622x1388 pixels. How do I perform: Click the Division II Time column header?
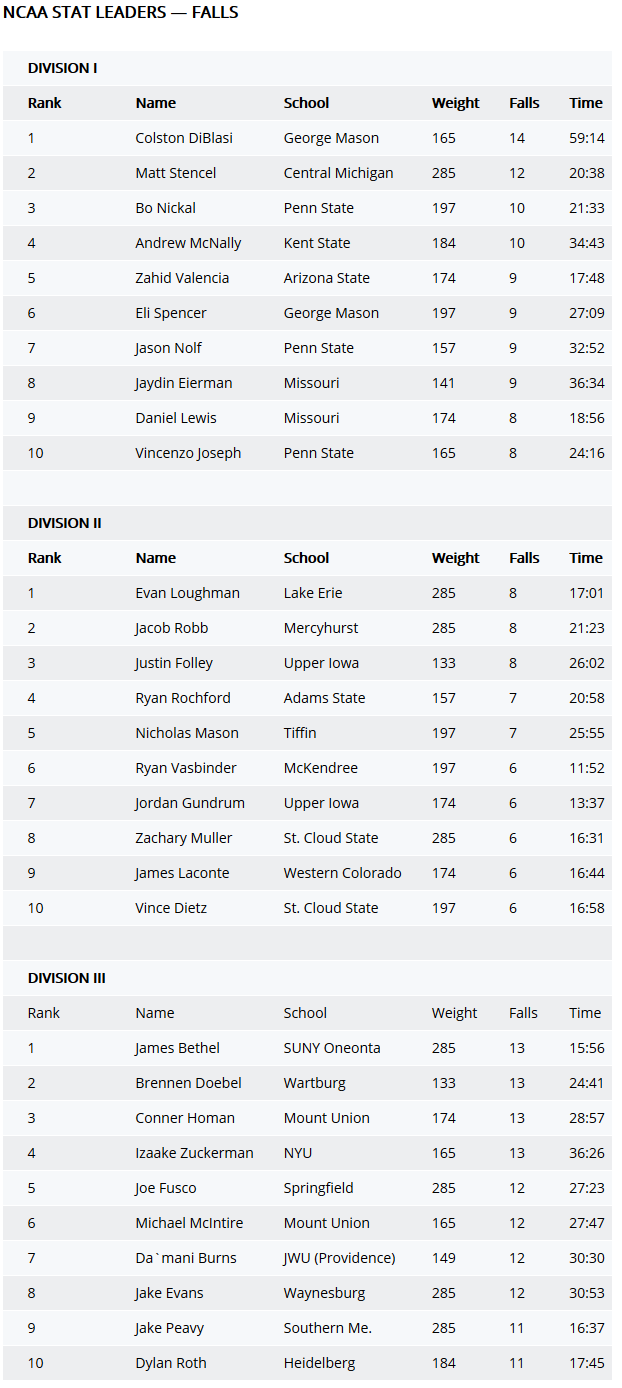[x=586, y=558]
